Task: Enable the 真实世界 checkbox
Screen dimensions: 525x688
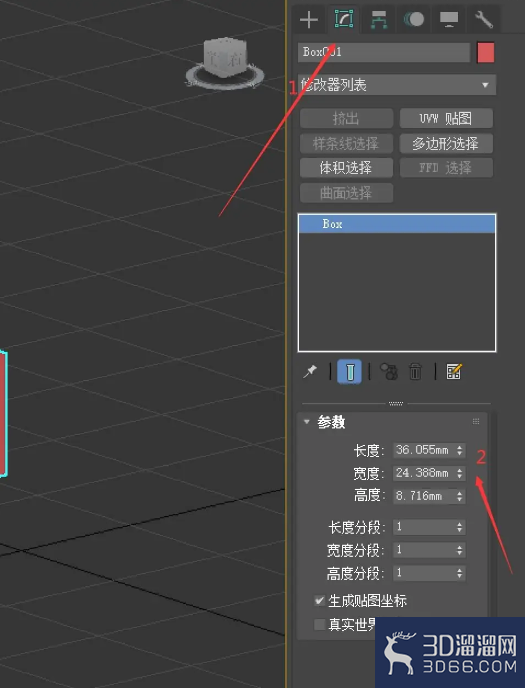Action: pos(320,624)
